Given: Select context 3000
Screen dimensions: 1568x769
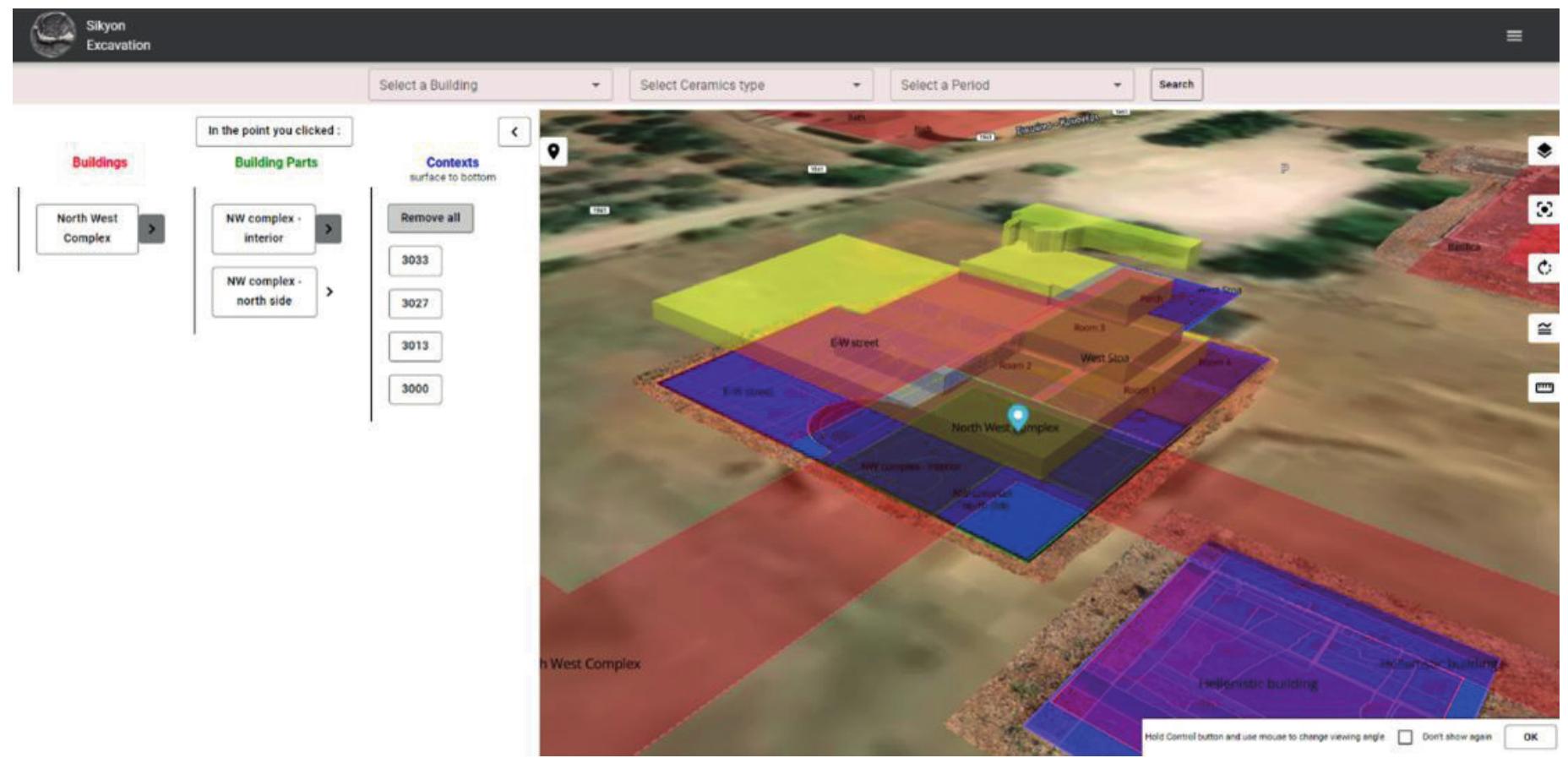Looking at the screenshot, I should [415, 389].
